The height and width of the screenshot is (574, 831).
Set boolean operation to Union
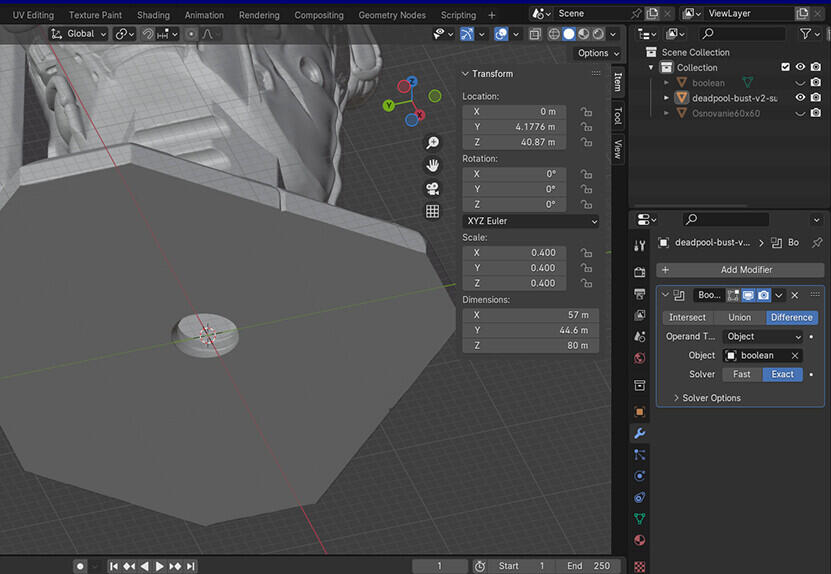tap(739, 317)
